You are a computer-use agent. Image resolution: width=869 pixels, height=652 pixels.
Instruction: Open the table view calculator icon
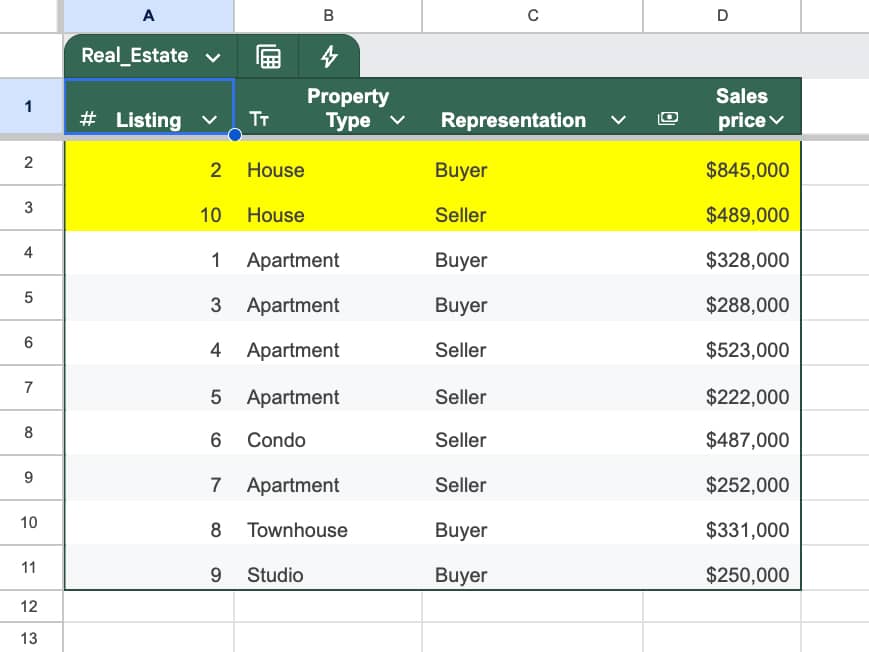tap(268, 57)
